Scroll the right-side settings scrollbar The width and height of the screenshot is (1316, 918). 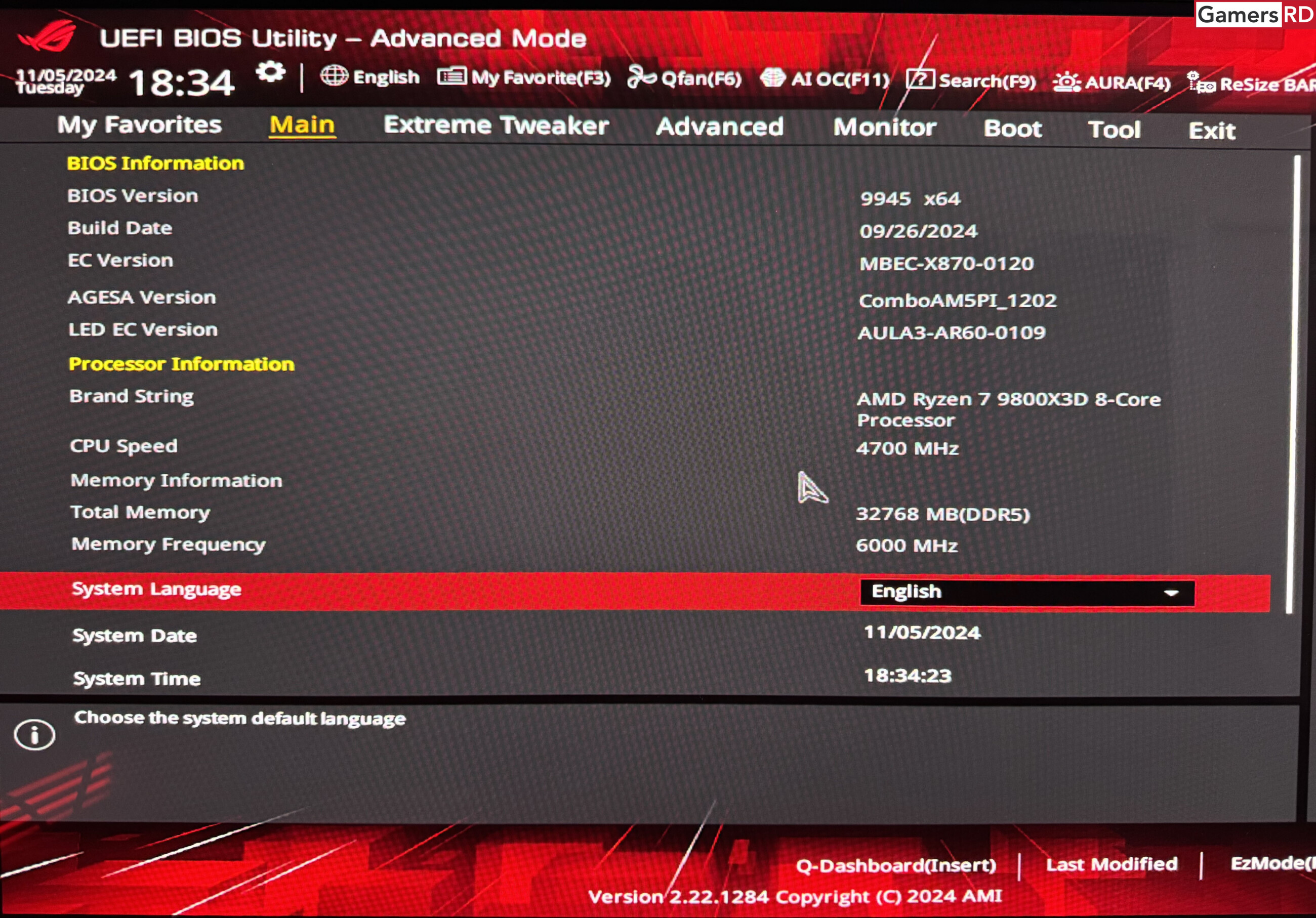click(1295, 420)
